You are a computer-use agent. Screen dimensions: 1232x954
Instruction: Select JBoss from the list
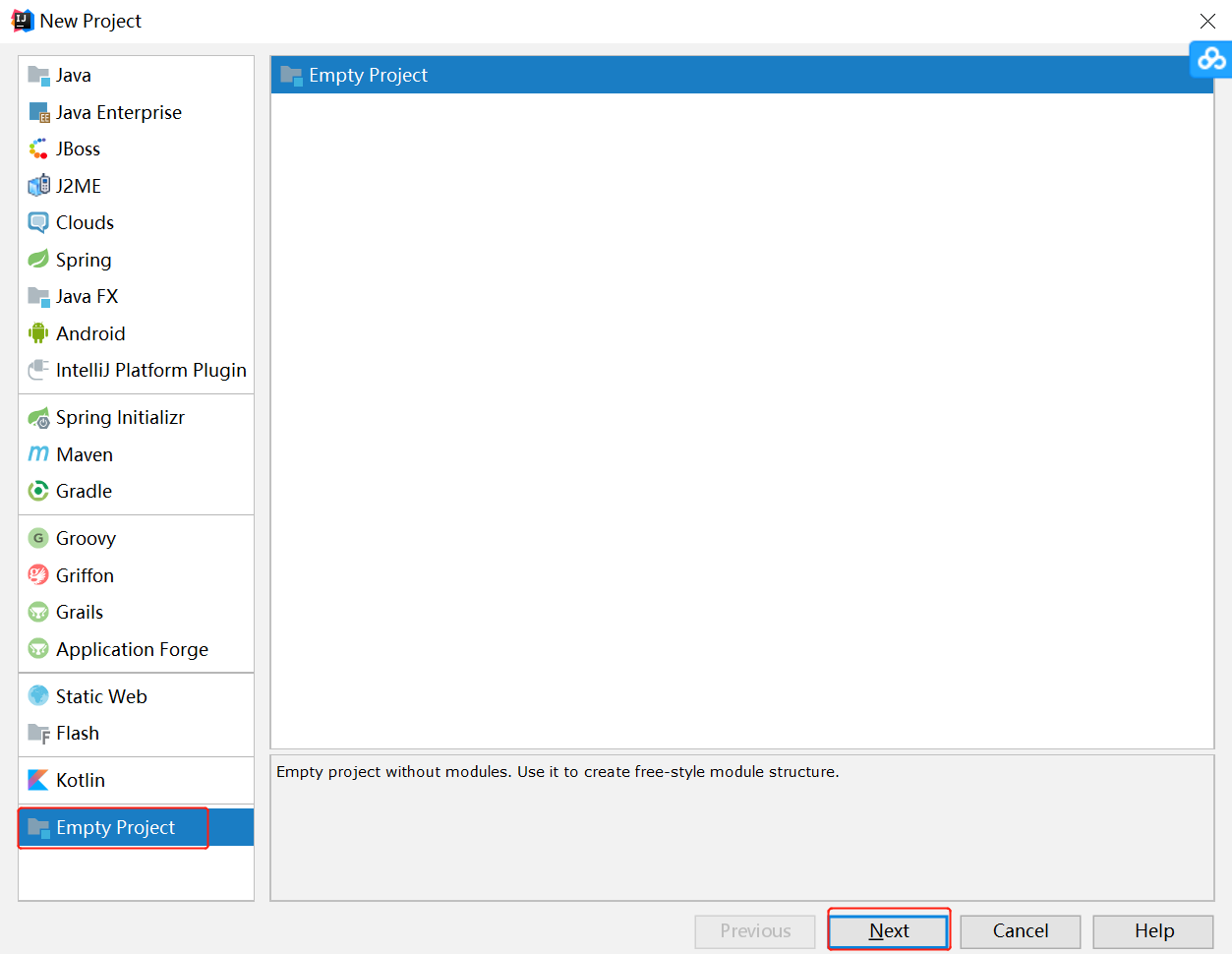[136, 149]
